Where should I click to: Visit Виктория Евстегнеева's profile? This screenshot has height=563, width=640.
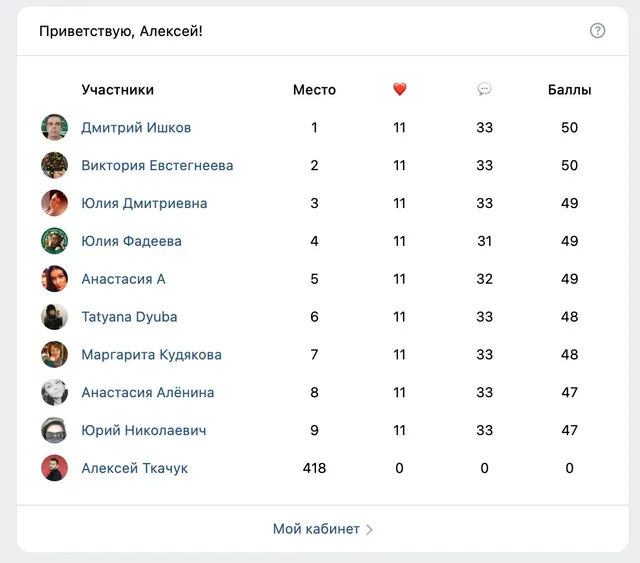tap(157, 165)
